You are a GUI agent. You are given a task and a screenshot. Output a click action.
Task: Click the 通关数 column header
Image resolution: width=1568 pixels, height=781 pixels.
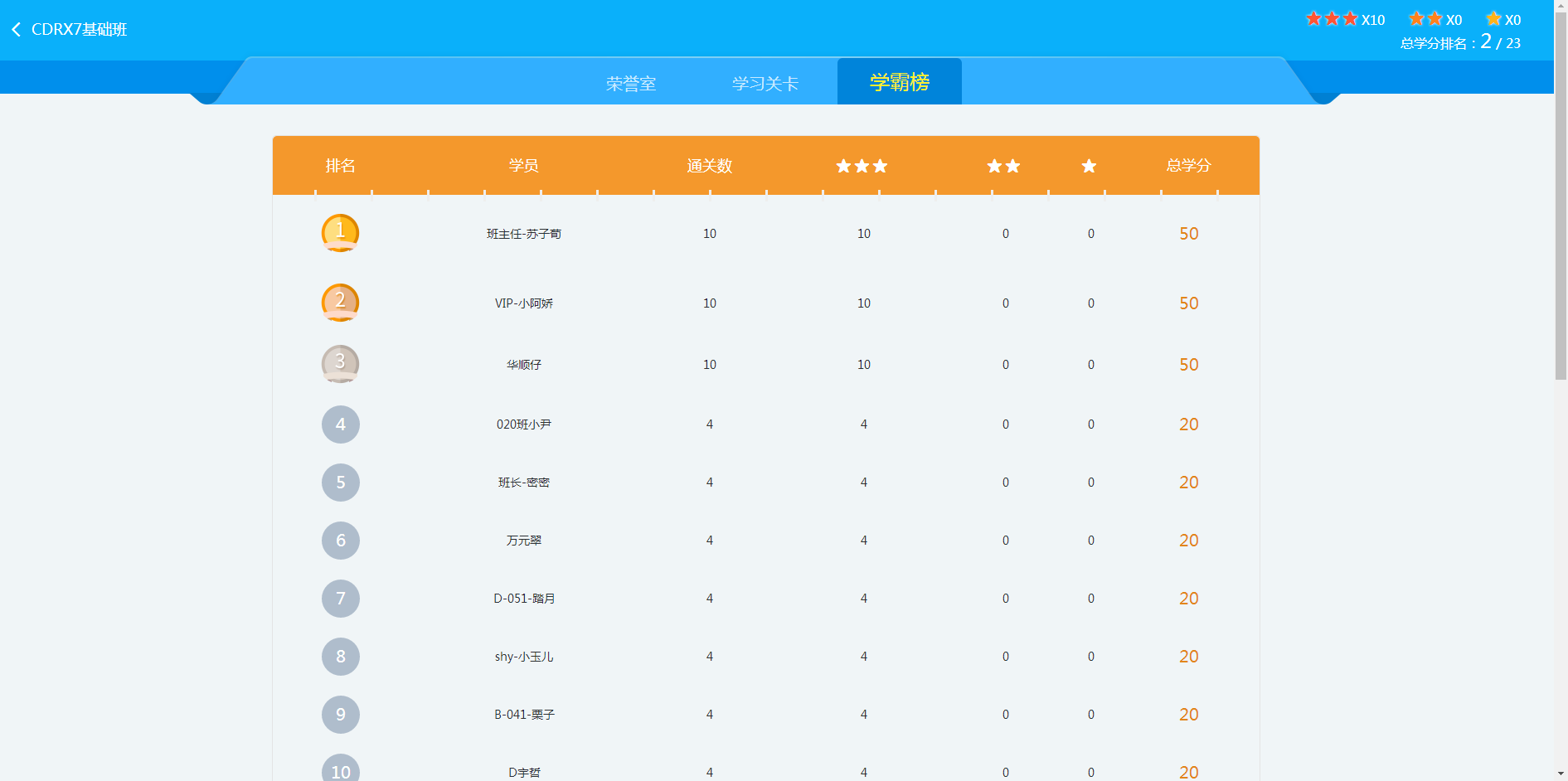click(709, 166)
